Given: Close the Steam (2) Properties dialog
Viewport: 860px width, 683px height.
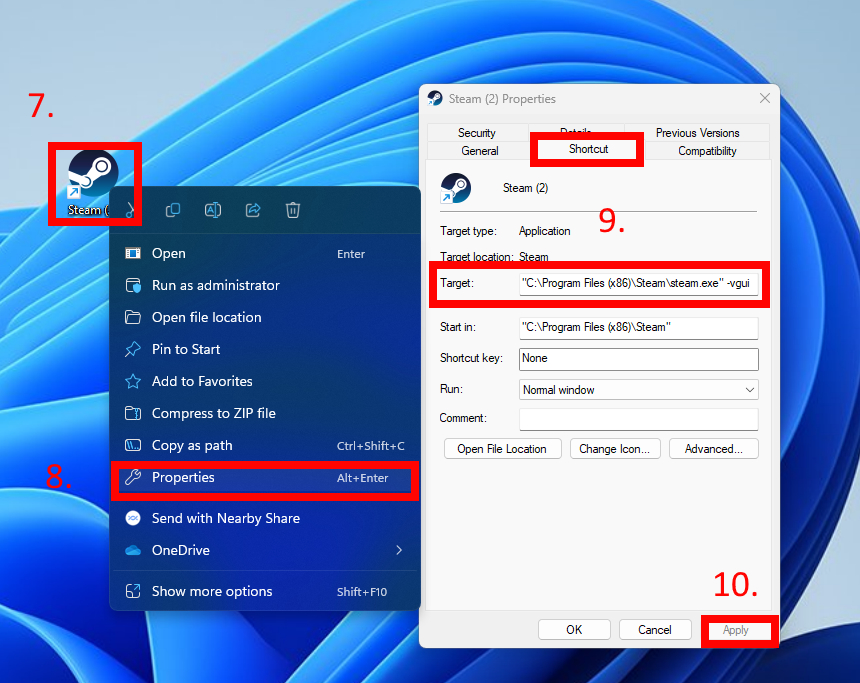Looking at the screenshot, I should click(765, 98).
